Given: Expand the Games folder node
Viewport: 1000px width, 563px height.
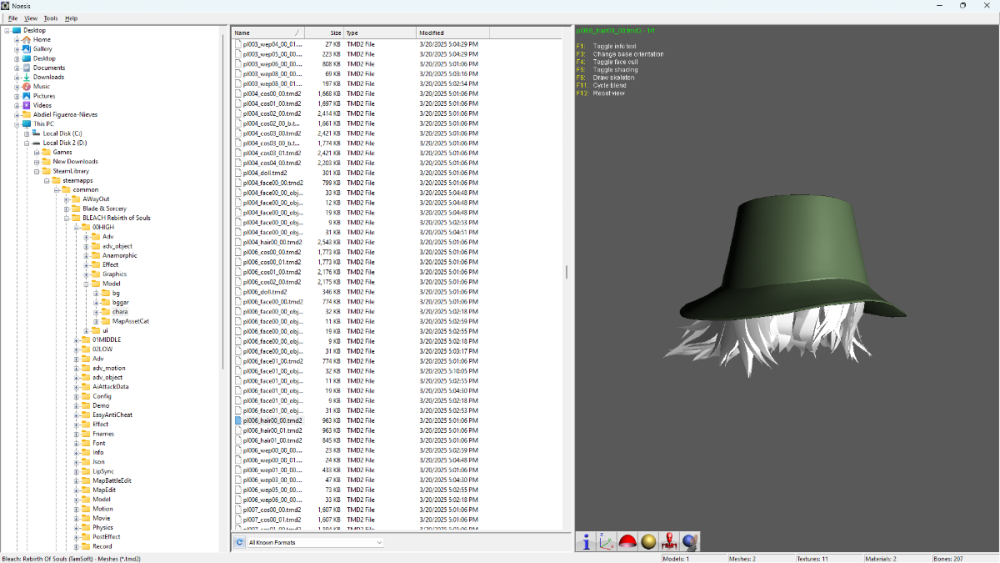Looking at the screenshot, I should (x=36, y=152).
